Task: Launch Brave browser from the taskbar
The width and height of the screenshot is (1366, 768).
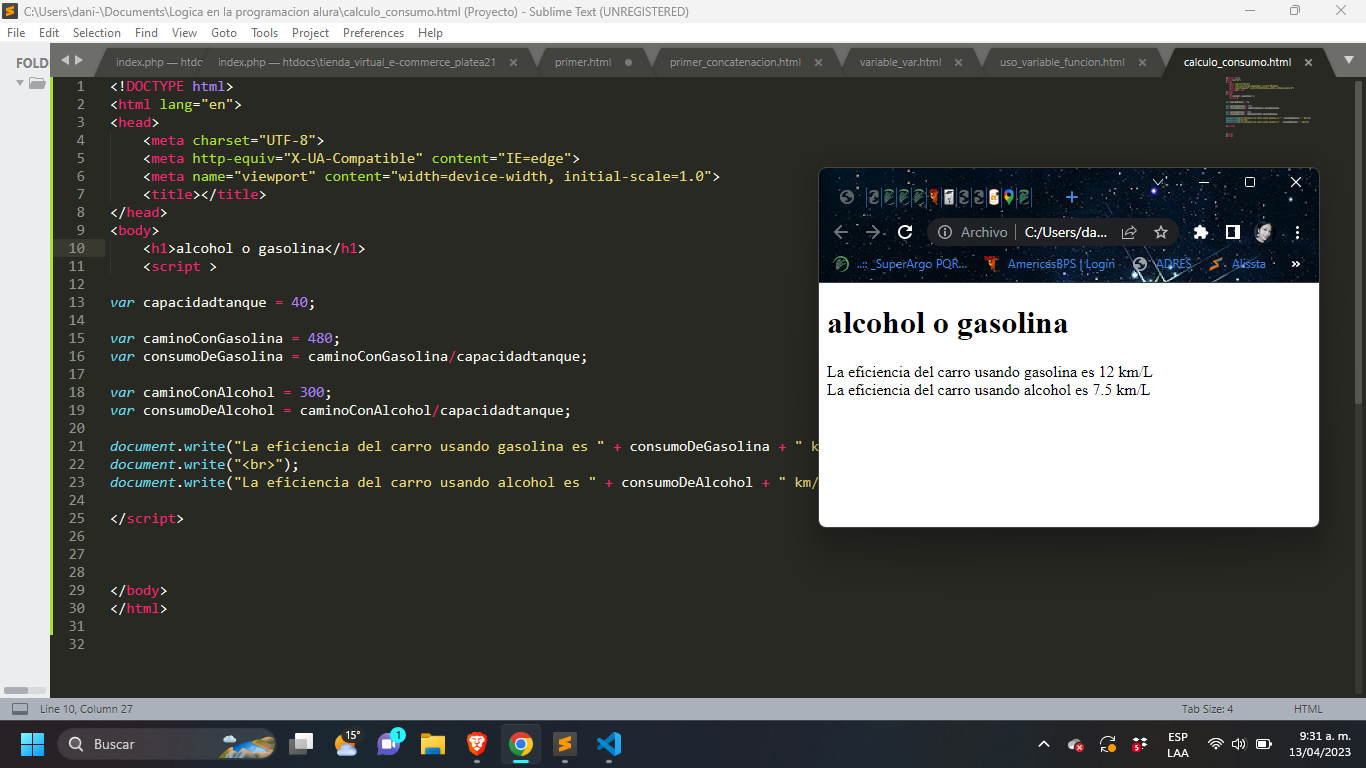Action: click(x=477, y=744)
